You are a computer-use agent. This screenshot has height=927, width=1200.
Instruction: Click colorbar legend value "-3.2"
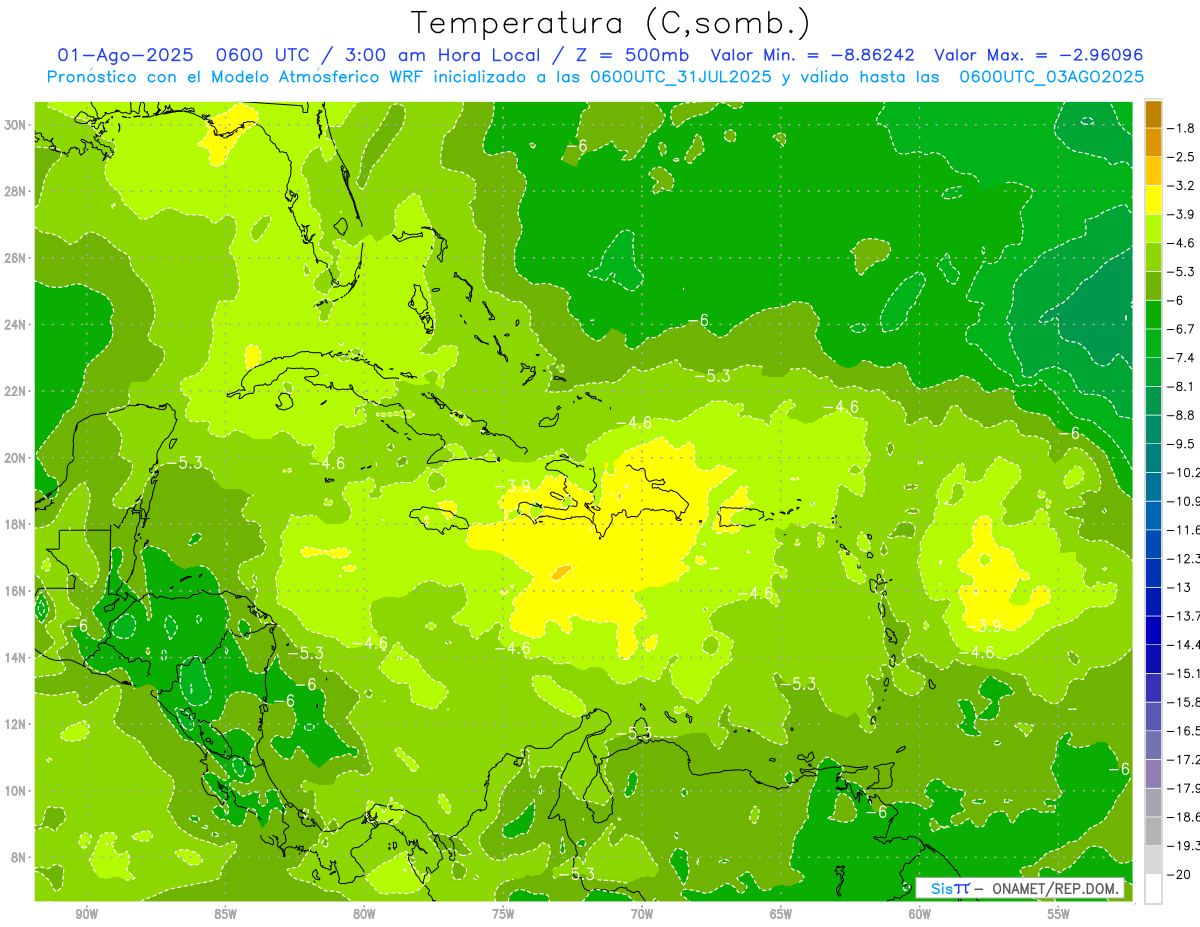click(x=1182, y=185)
